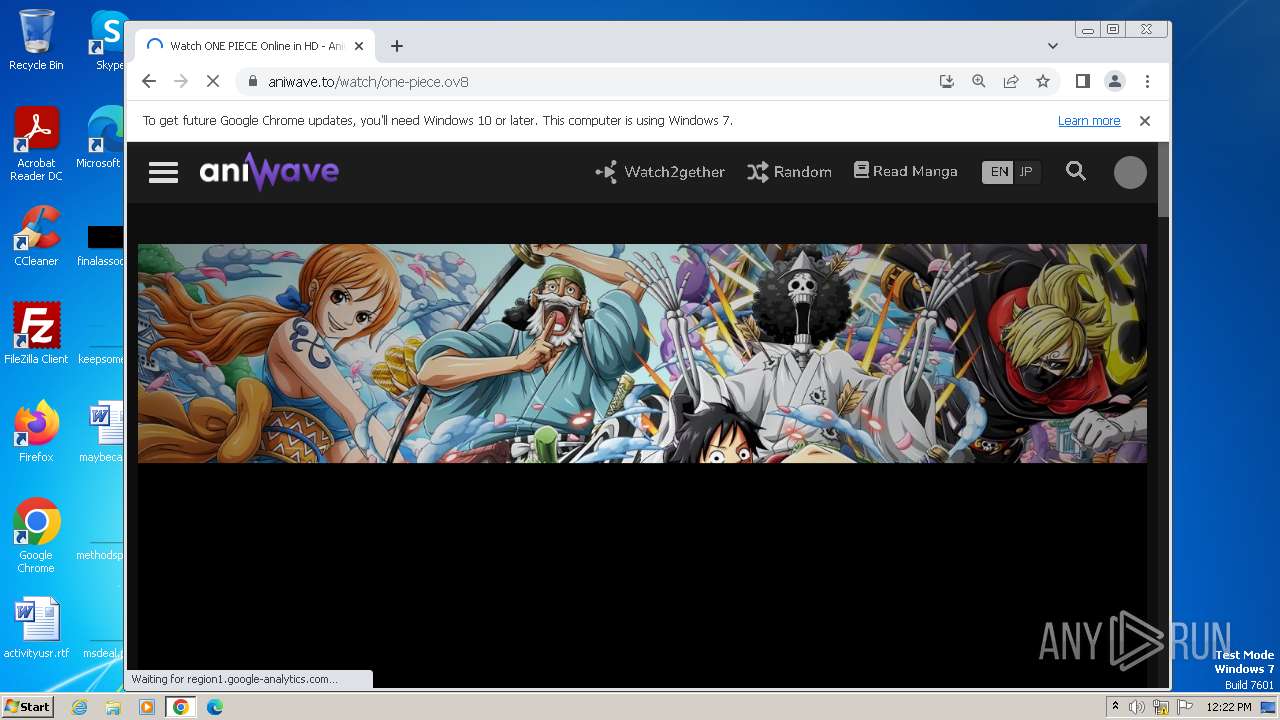Viewport: 1280px width, 720px height.
Task: Go to the aniwave logo homepage
Action: 269,172
